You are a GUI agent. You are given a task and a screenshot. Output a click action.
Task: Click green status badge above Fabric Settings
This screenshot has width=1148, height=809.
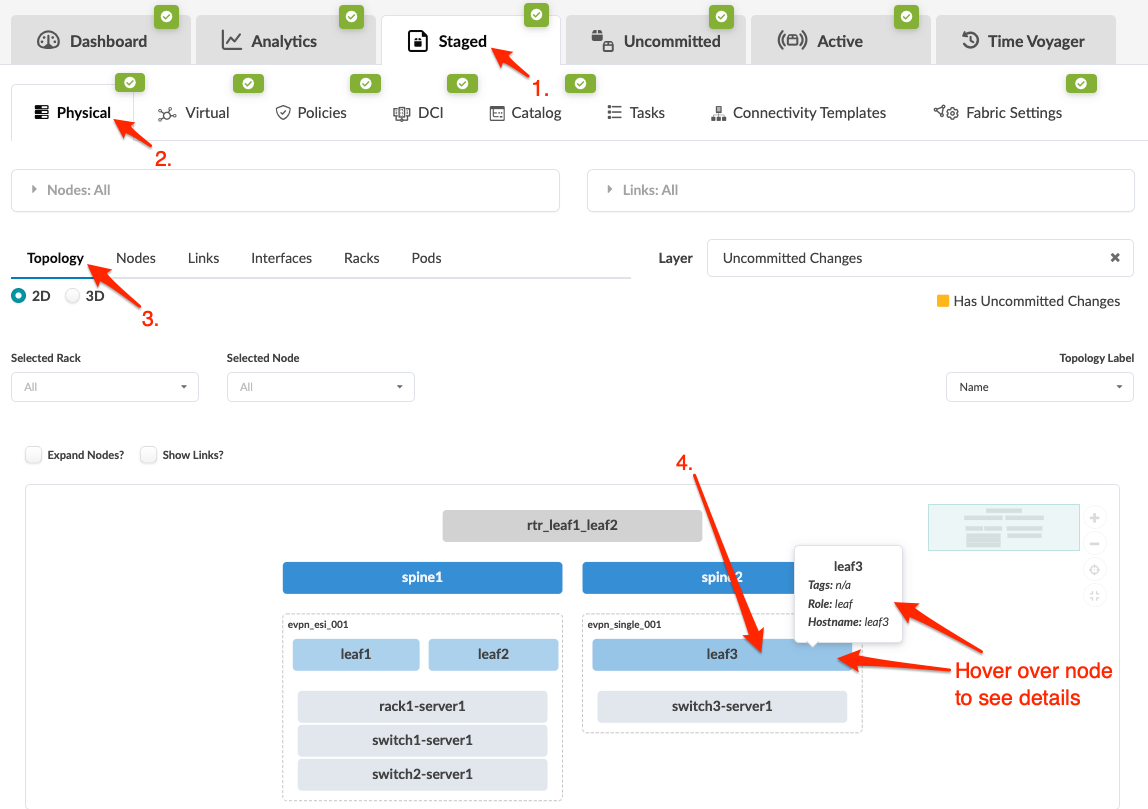1081,83
